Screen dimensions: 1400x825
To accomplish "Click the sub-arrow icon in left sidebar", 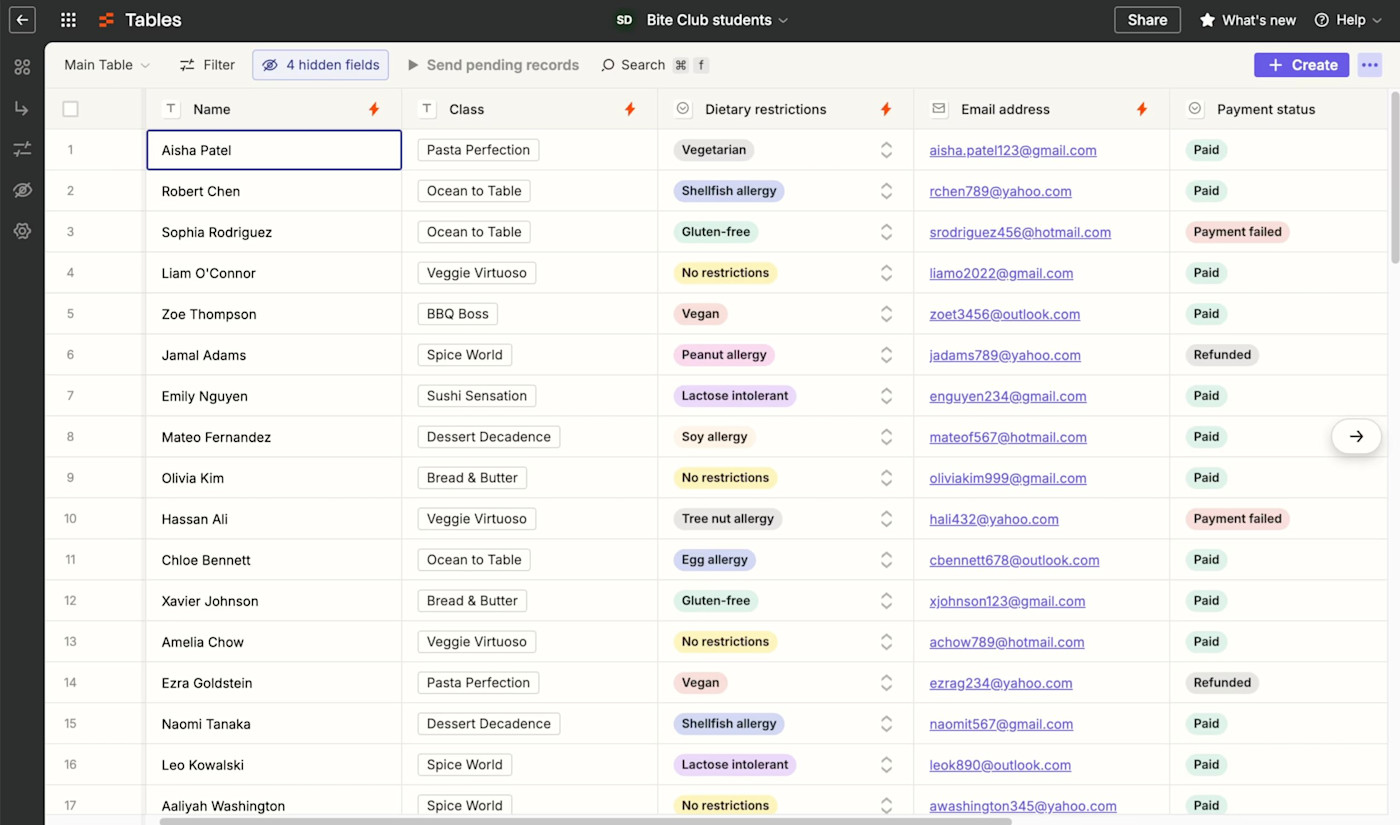I will click(22, 108).
